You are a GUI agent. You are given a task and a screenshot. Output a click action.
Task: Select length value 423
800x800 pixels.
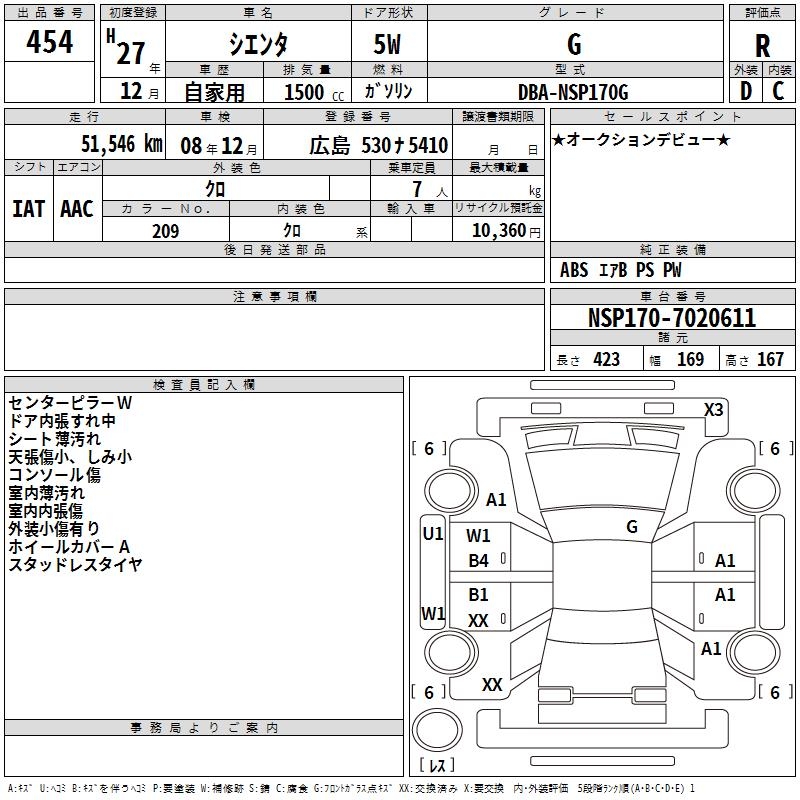[x=607, y=360]
